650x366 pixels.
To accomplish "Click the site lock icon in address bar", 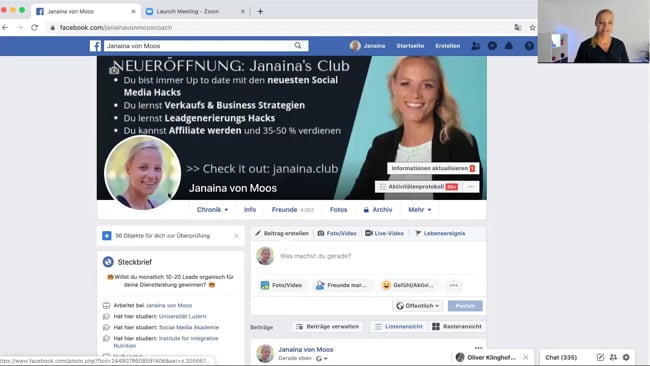I will click(52, 28).
